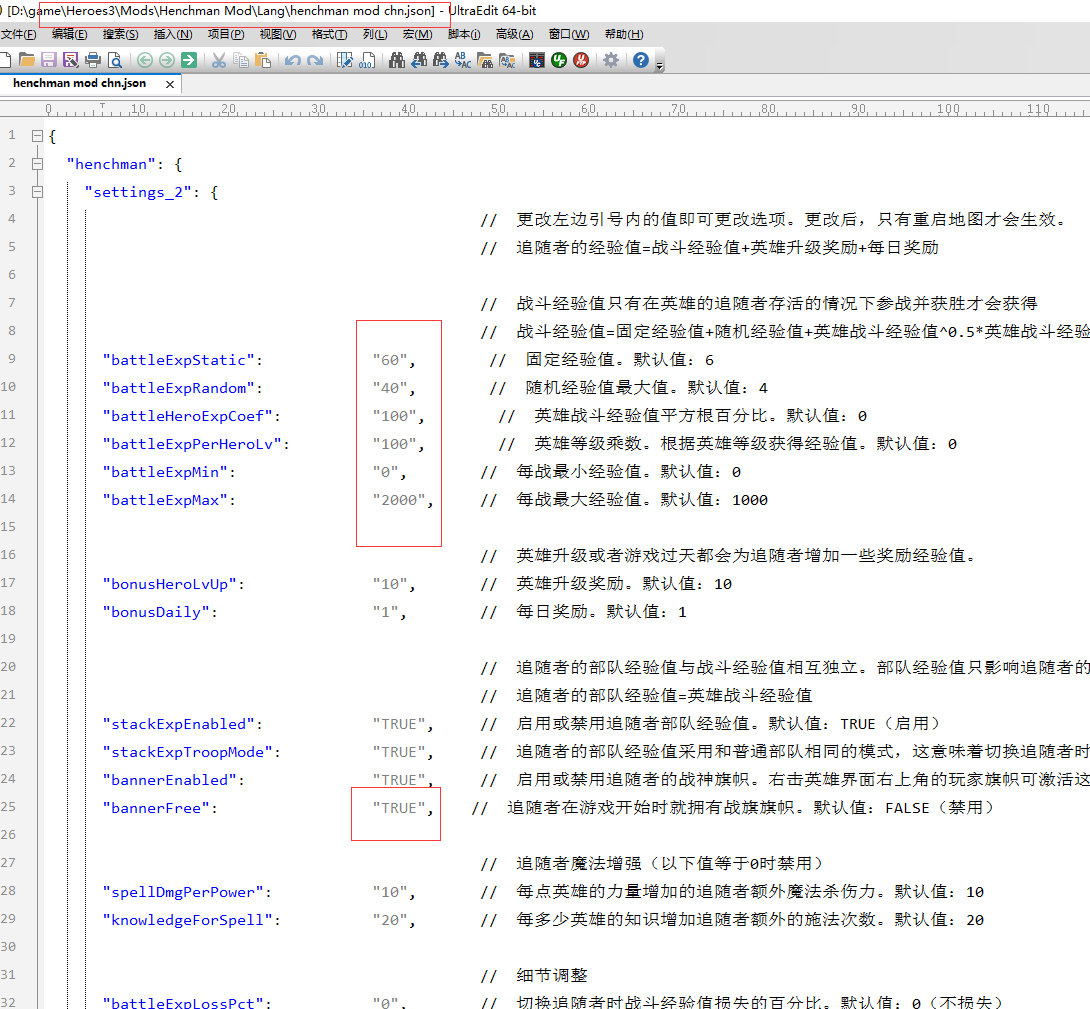
Task: Click the Paste clipboard icon
Action: [263, 60]
